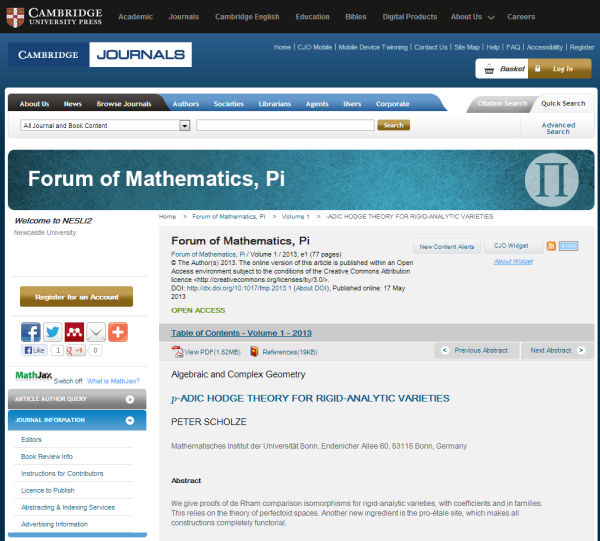The height and width of the screenshot is (541, 600).
Task: Open All Journal and Book Content dropdown
Action: click(184, 125)
